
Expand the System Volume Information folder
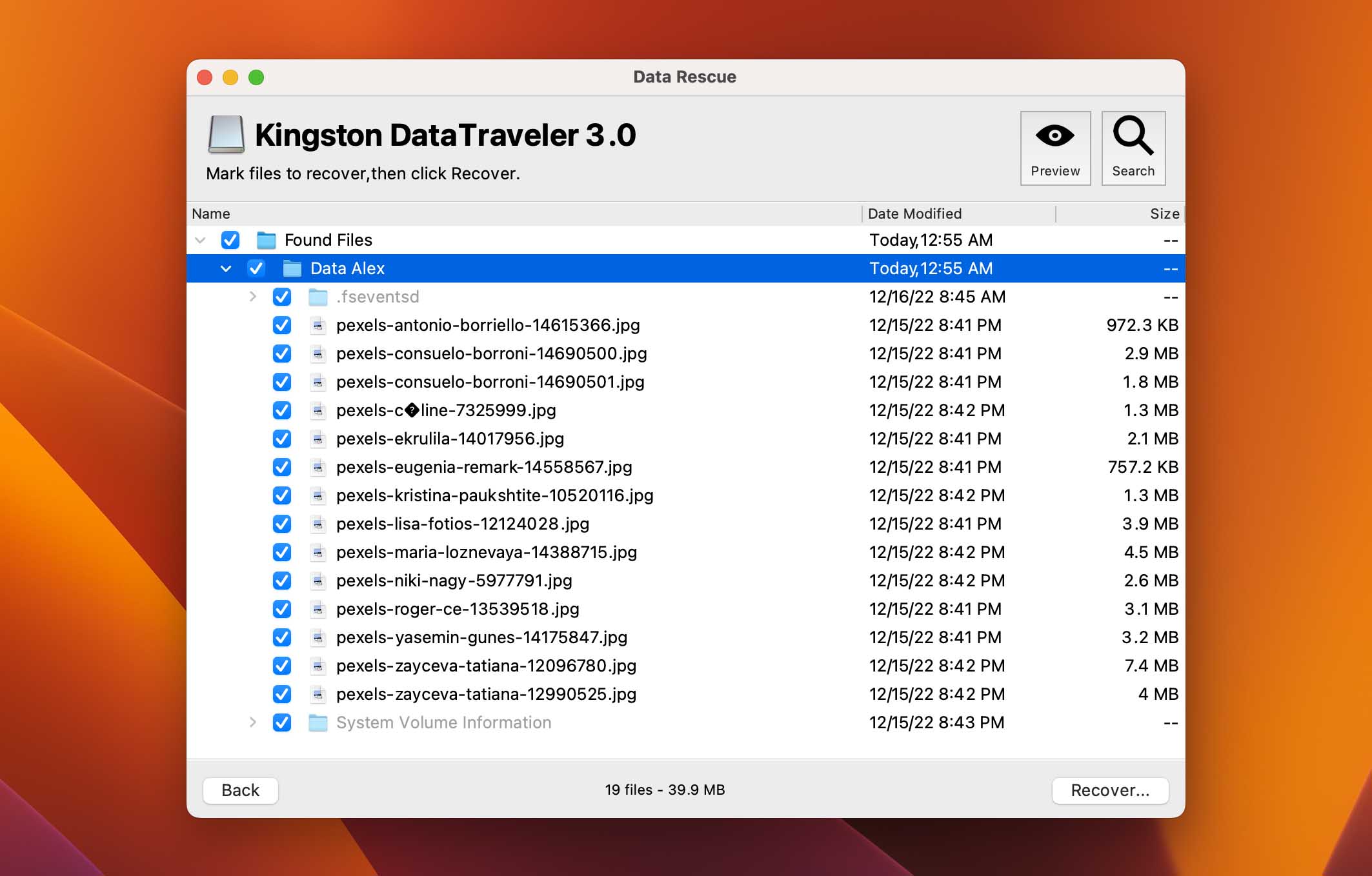click(253, 722)
